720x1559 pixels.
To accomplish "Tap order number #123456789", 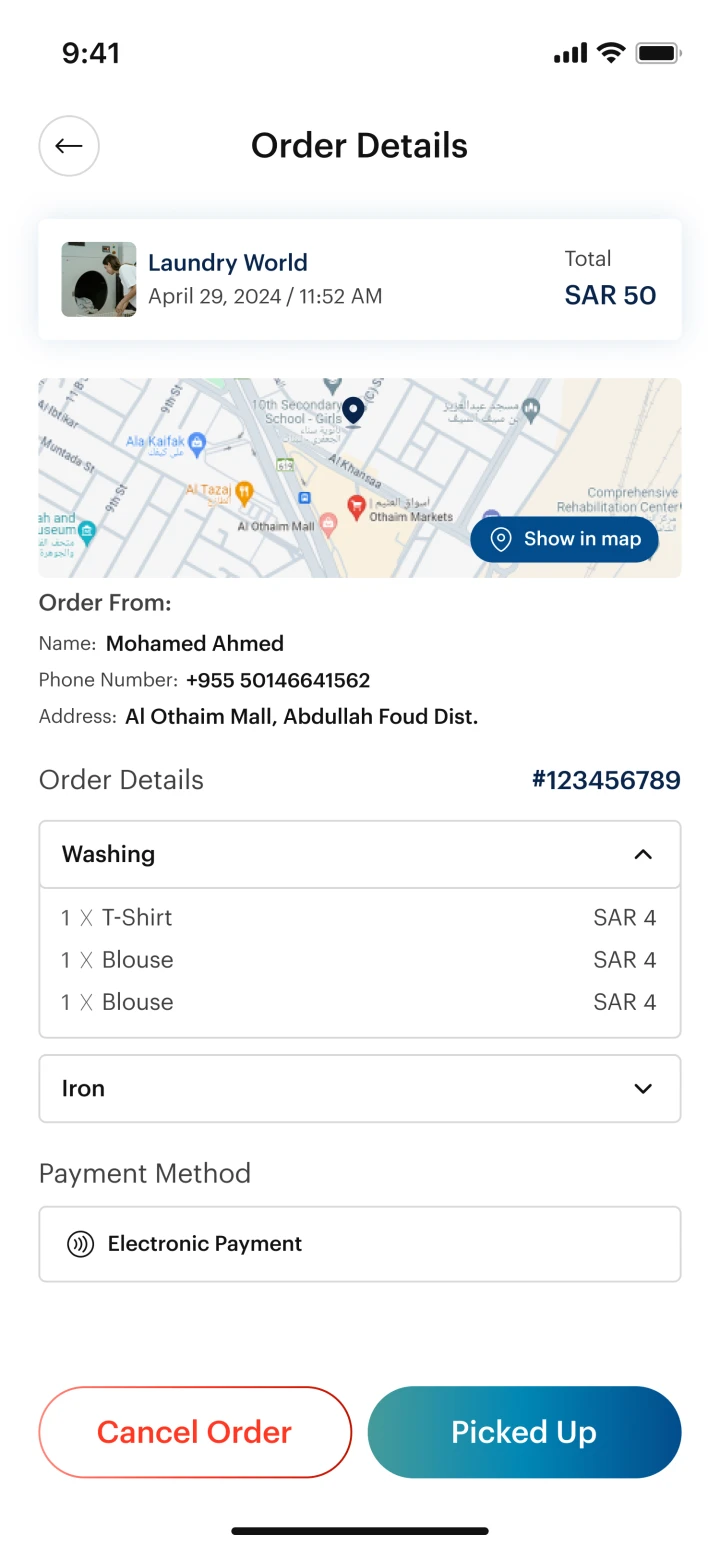I will coord(606,780).
